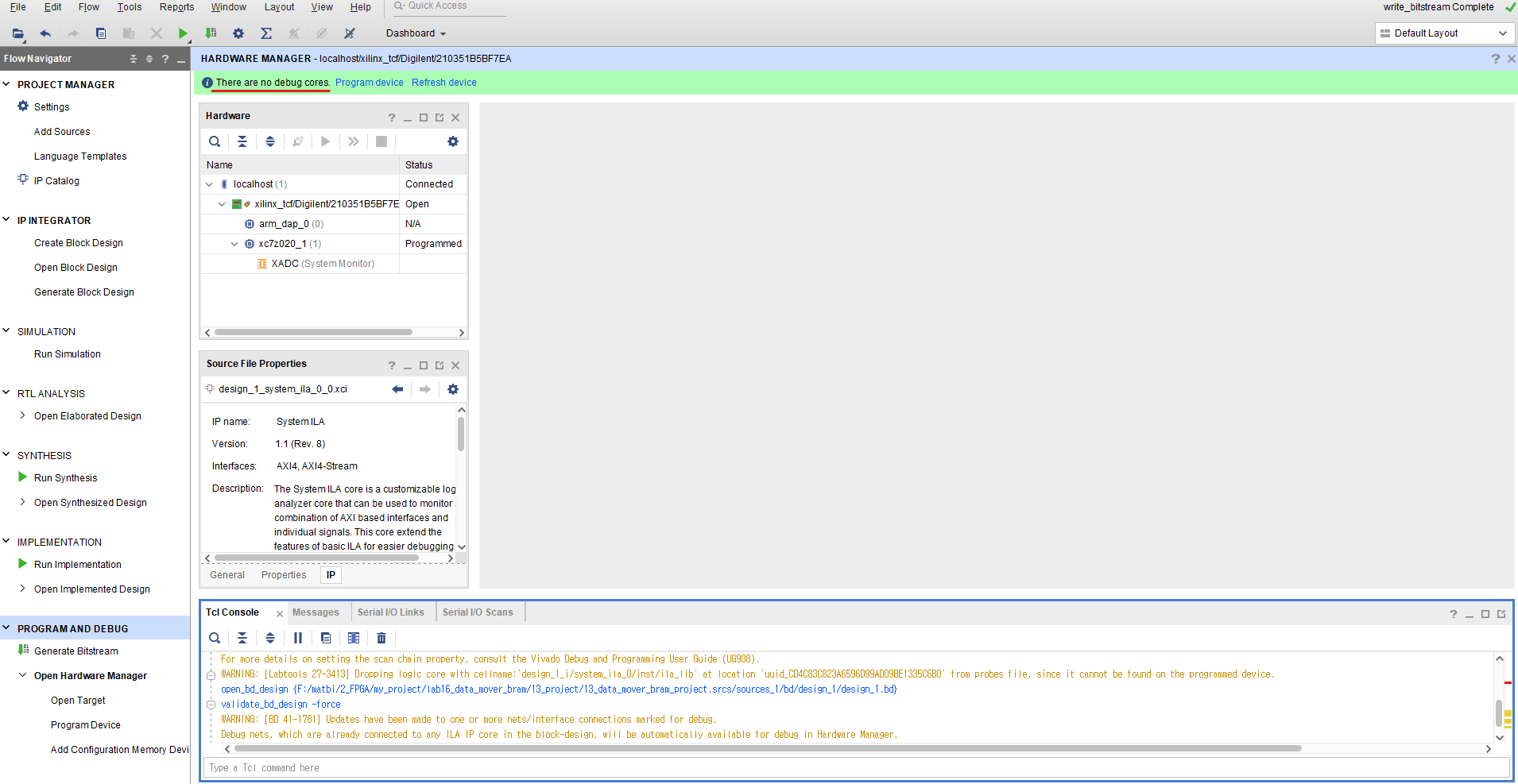Click the Tcl Console horizontal scrollbar
The image size is (1518, 784).
(768, 748)
